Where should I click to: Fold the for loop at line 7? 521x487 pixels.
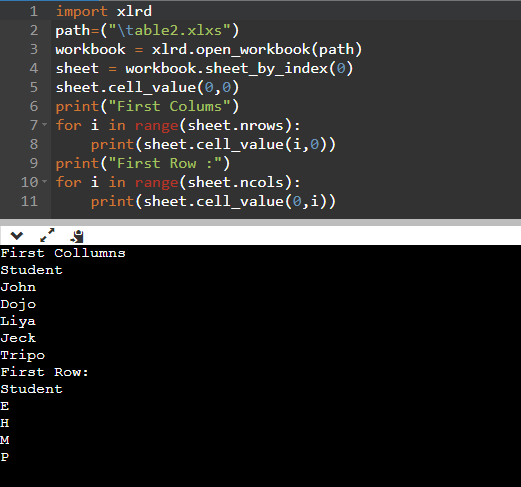(45, 125)
